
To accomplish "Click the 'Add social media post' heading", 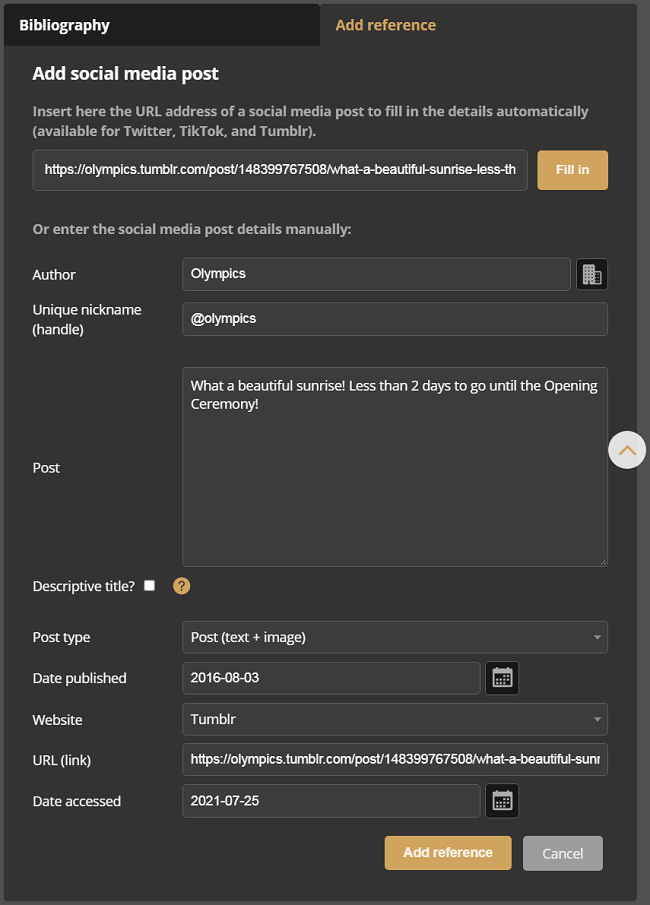I will pos(125,74).
